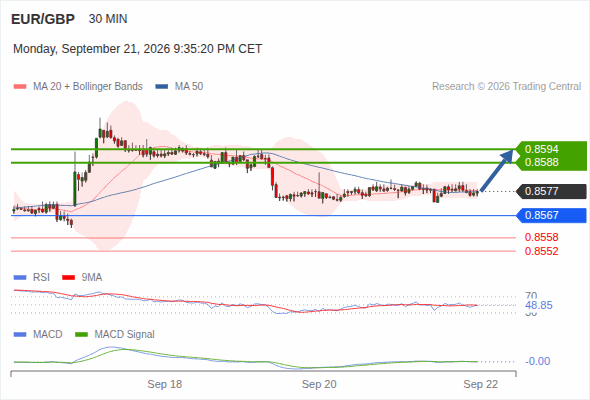Click the MA 20 Bollinger Bands legend swatch
The height and width of the screenshot is (400, 590).
tap(20, 87)
